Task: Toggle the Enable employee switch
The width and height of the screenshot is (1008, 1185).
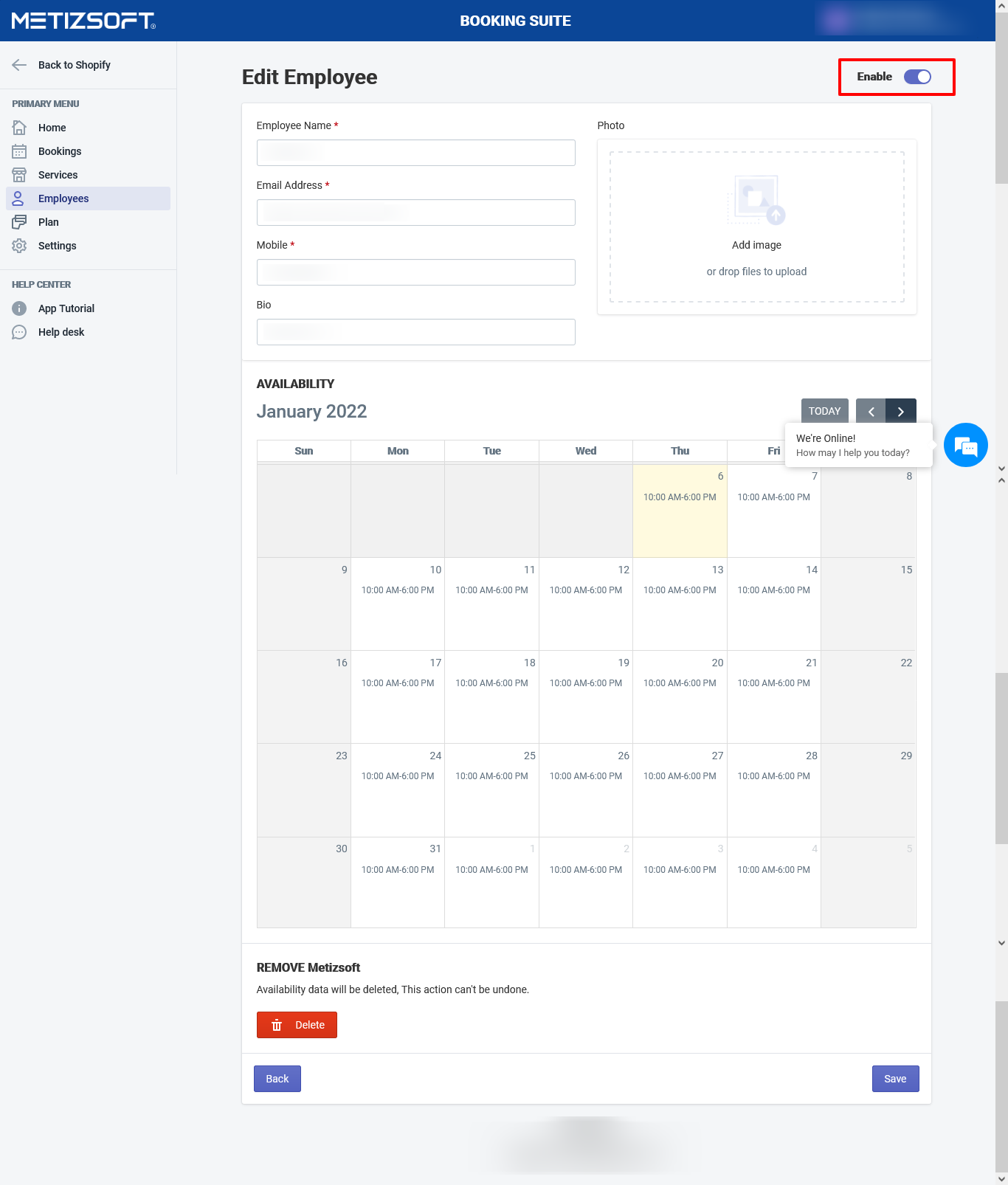Action: pos(917,77)
